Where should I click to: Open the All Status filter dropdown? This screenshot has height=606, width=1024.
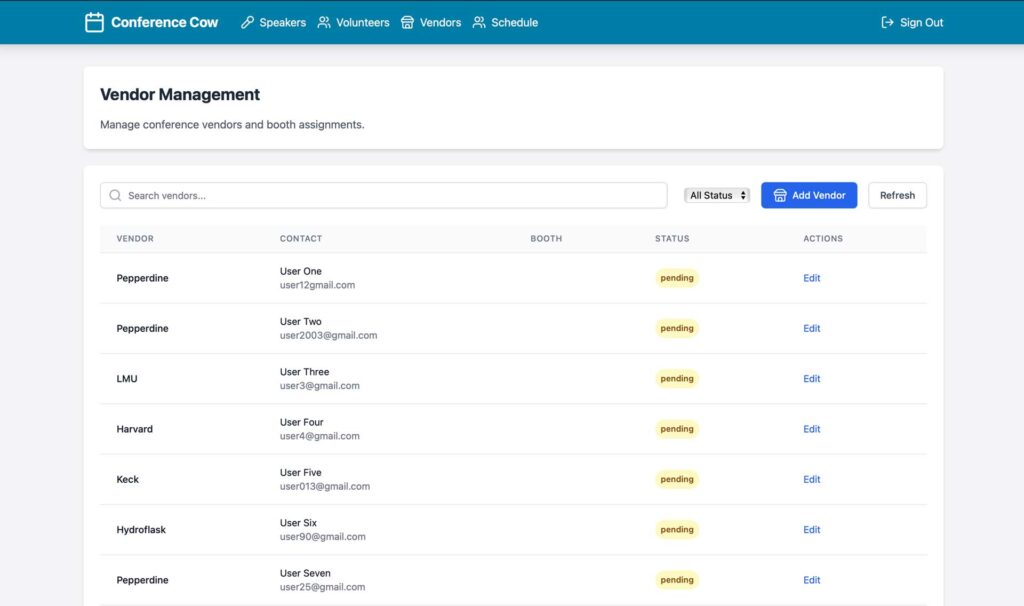717,196
